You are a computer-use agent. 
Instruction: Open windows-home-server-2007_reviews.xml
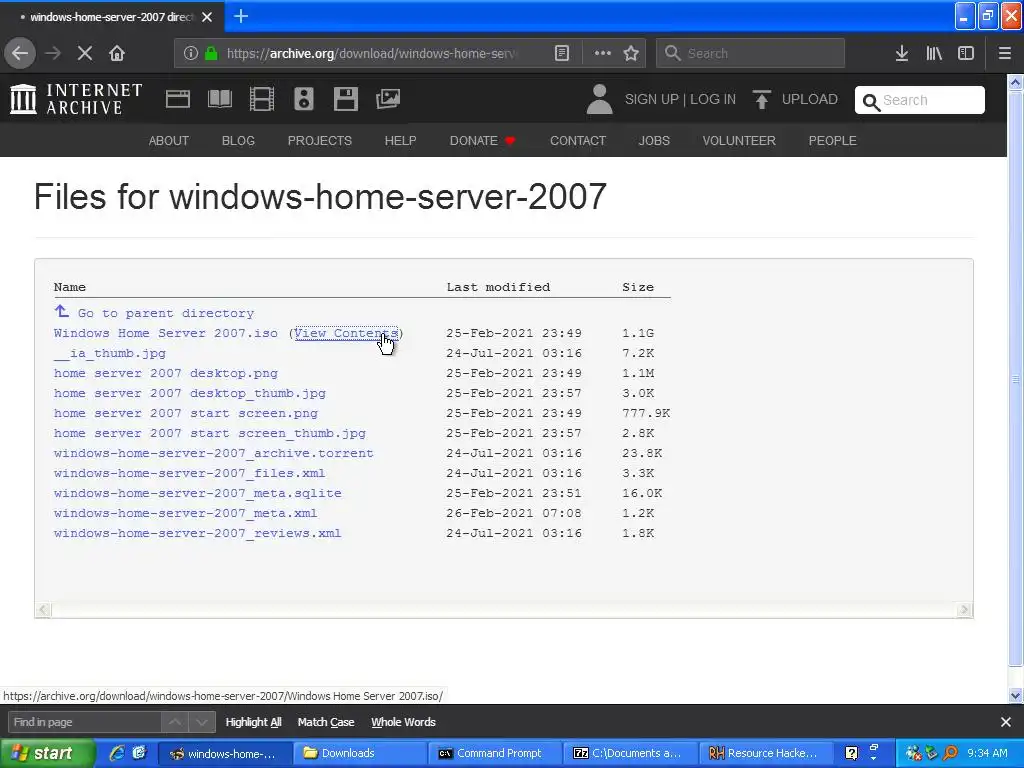(197, 533)
